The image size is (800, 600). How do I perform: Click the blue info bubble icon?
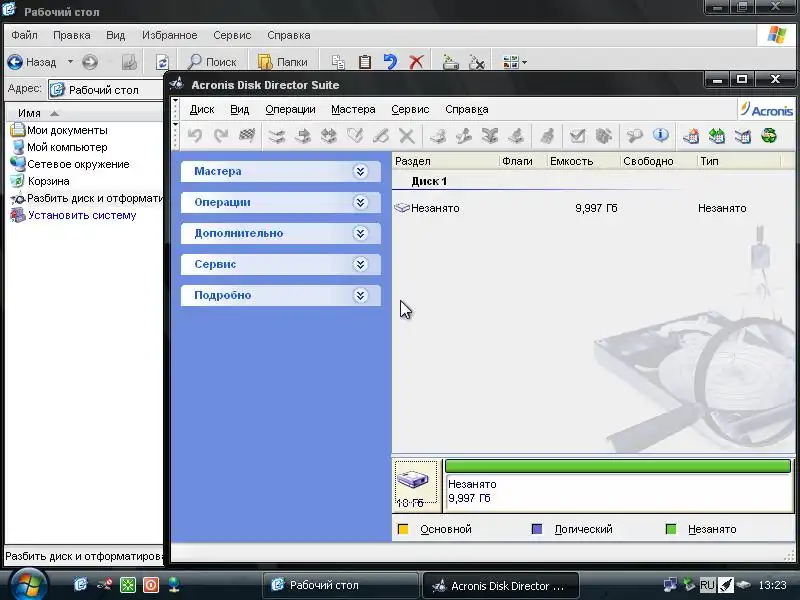(661, 136)
